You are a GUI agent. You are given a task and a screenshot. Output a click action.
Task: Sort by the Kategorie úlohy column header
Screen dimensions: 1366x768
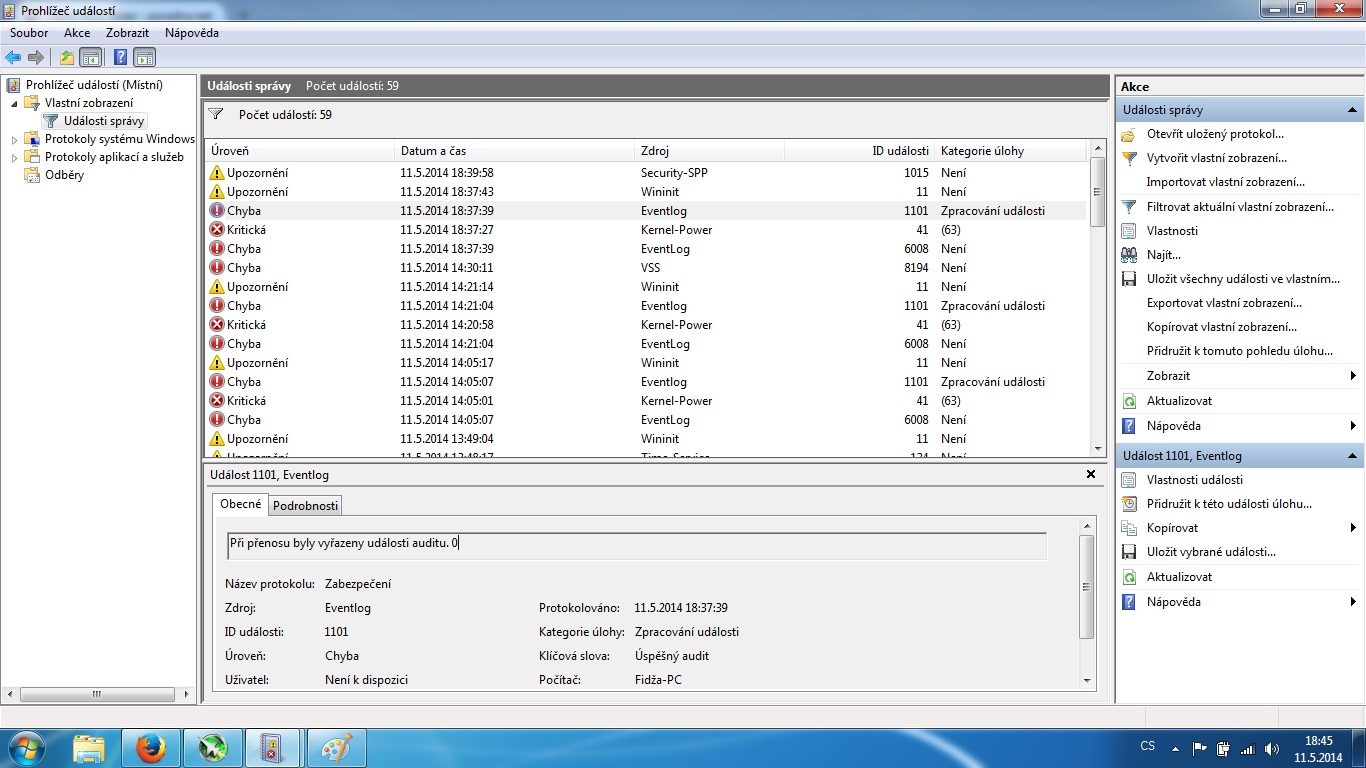click(x=1010, y=151)
